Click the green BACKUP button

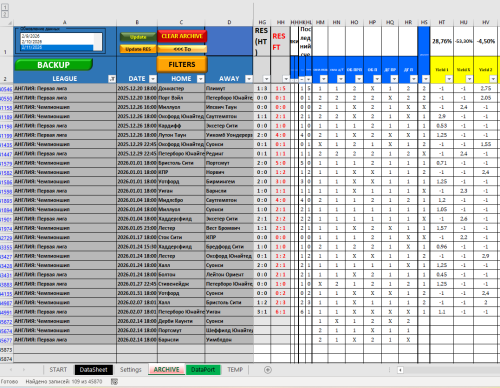[53, 65]
